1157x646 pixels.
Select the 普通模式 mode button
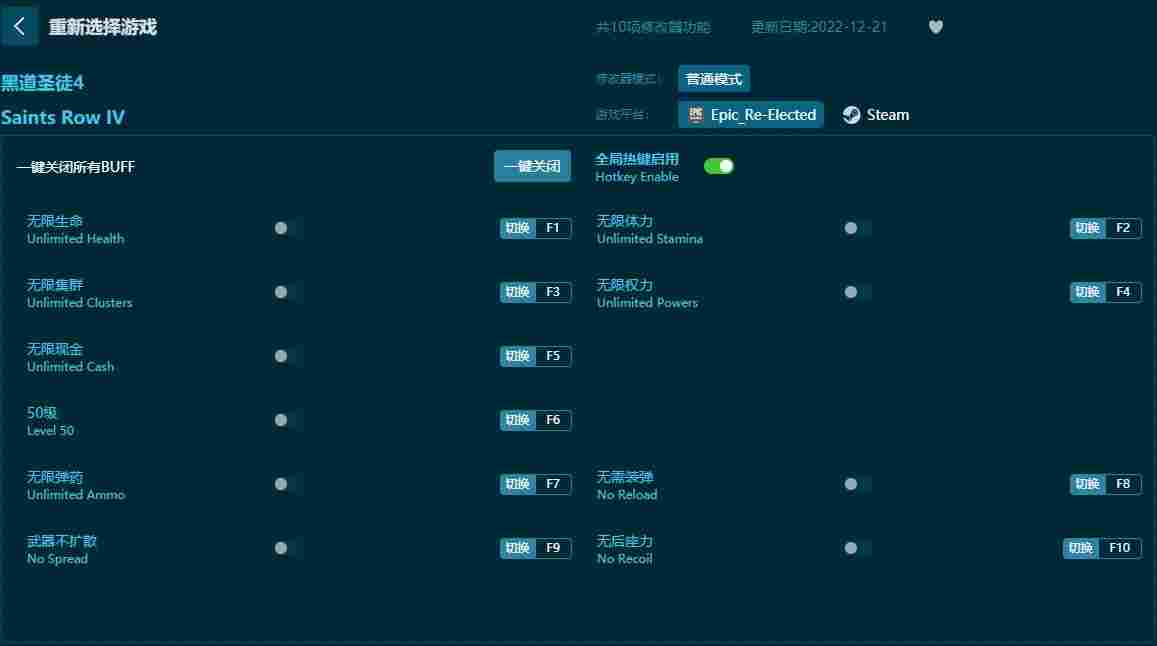point(714,79)
